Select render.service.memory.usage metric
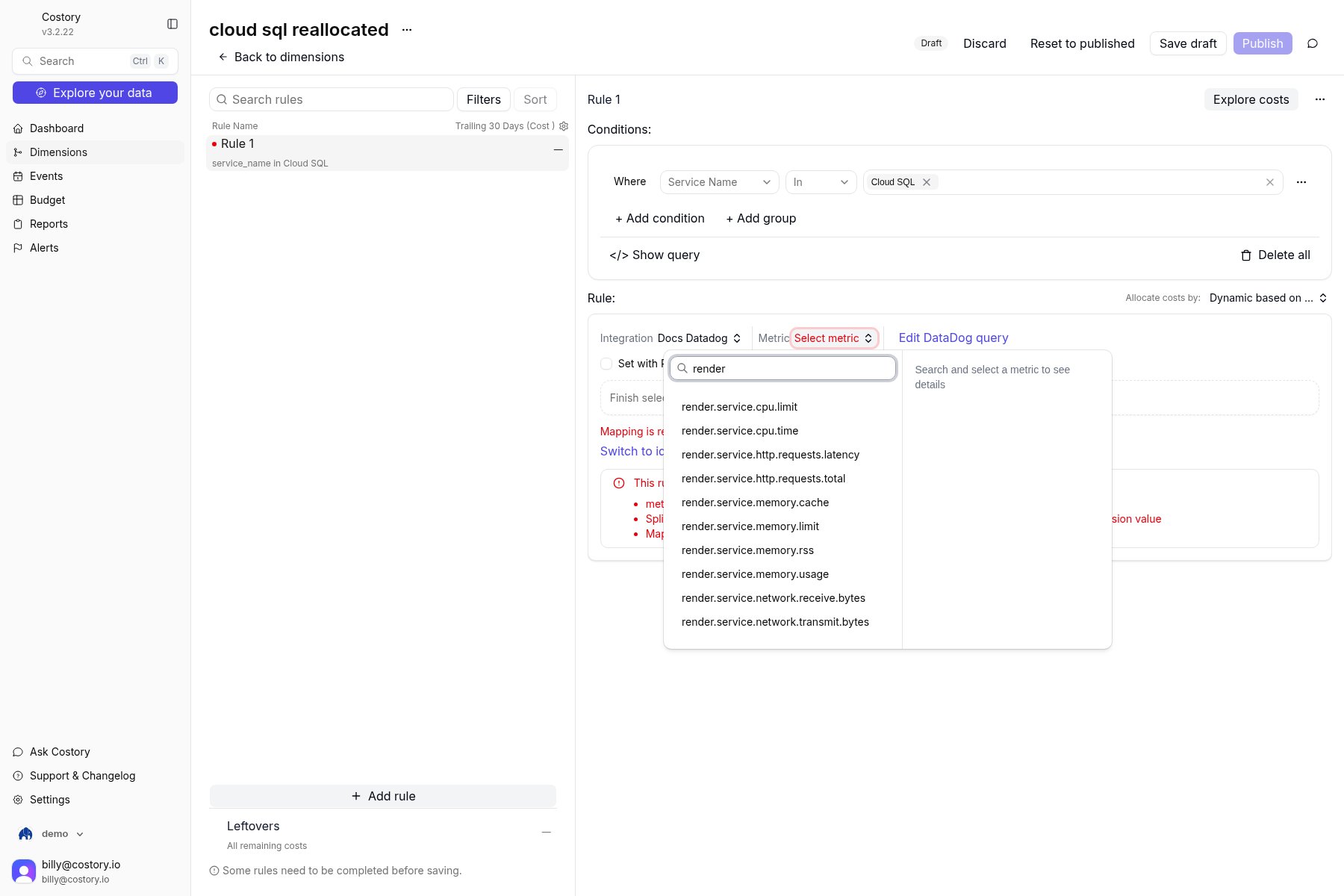The width and height of the screenshot is (1344, 896). coord(783,574)
